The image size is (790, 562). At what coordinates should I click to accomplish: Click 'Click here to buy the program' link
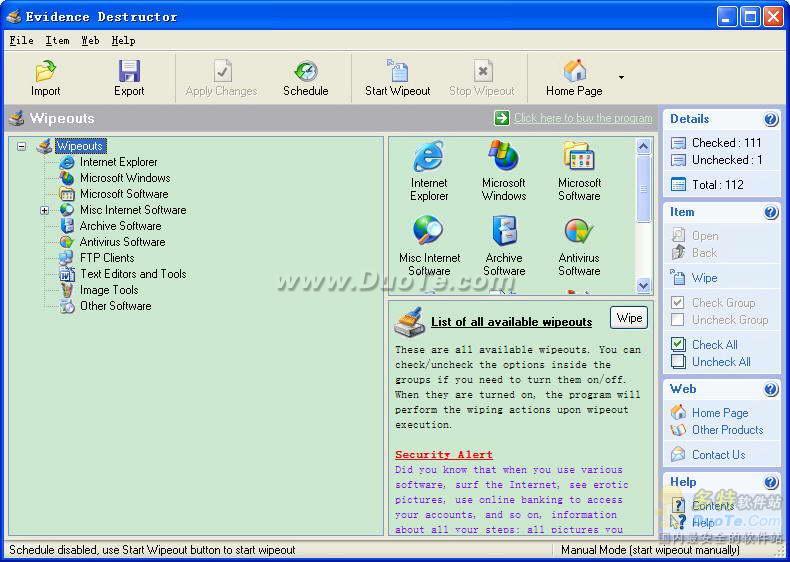(583, 118)
